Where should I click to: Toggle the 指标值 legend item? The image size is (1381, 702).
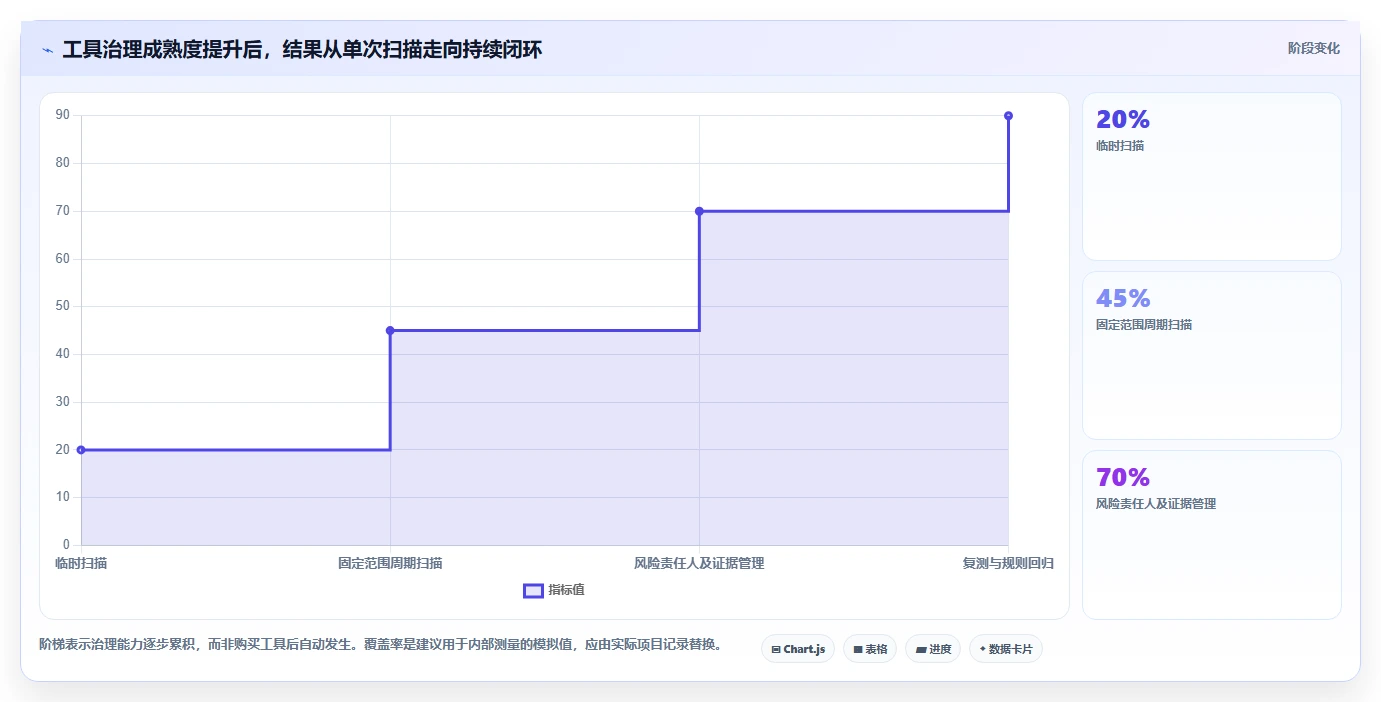(x=554, y=590)
